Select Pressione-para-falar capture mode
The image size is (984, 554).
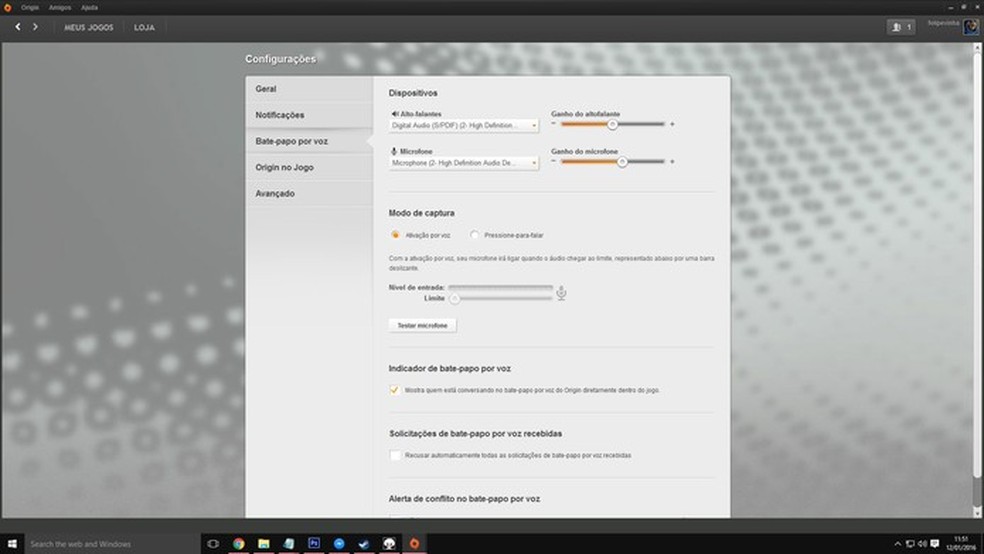[474, 235]
